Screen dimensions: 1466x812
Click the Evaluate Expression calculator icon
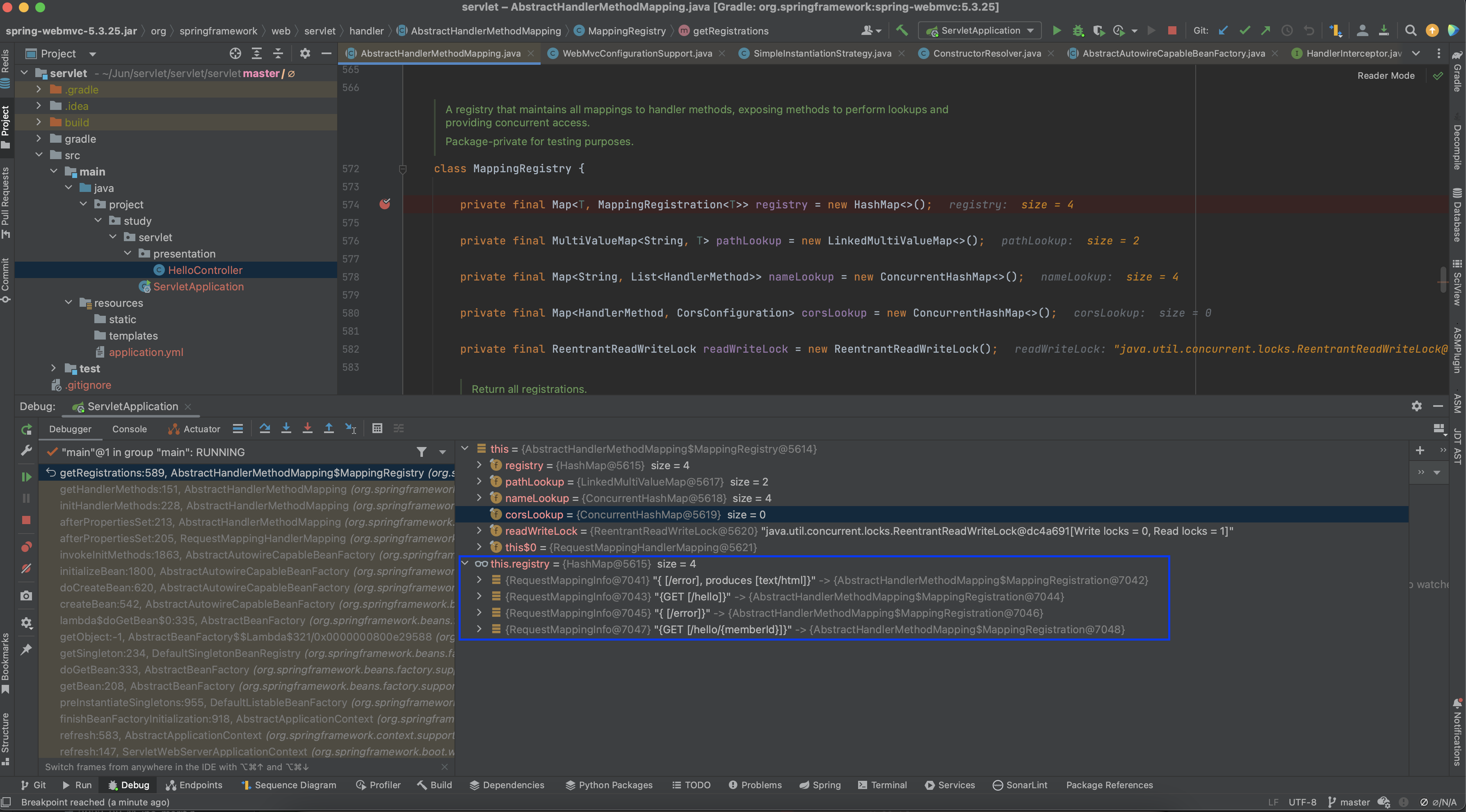click(x=377, y=429)
